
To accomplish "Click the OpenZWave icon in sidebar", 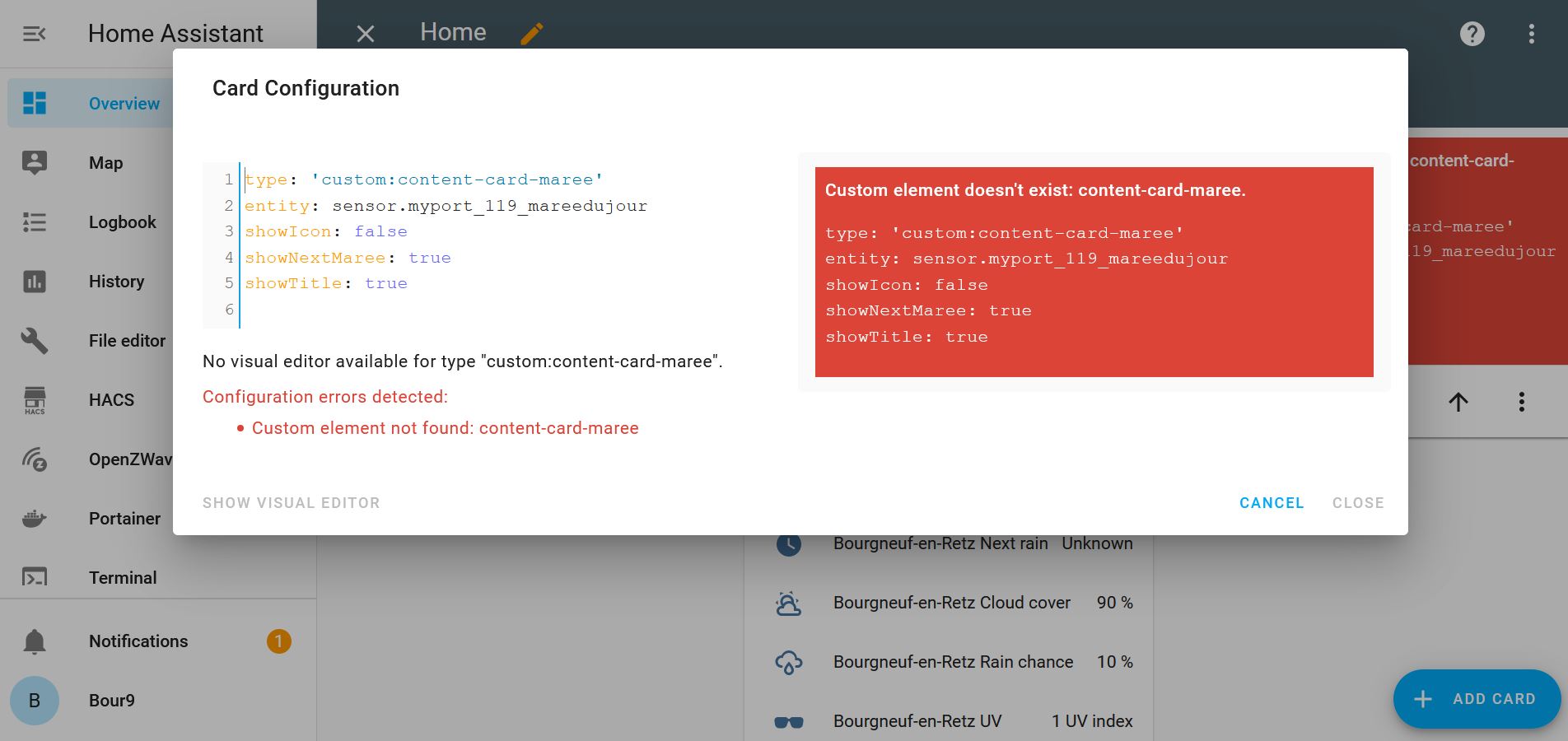I will [x=35, y=459].
